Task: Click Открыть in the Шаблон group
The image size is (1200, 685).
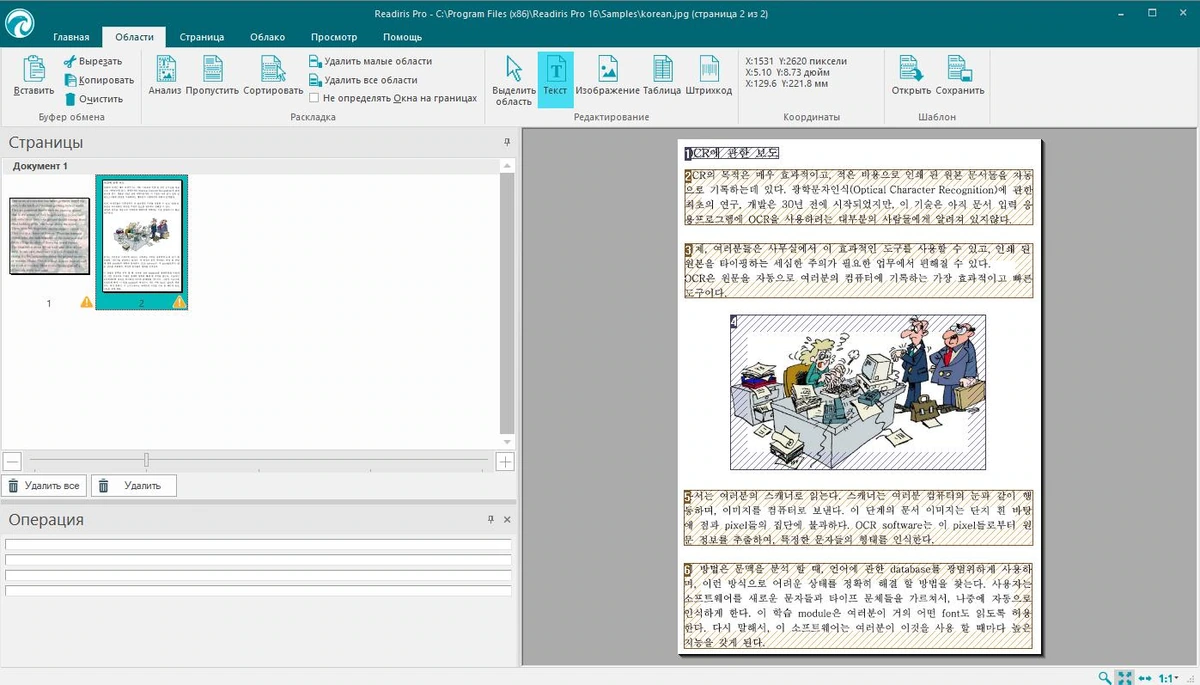Action: click(x=911, y=76)
